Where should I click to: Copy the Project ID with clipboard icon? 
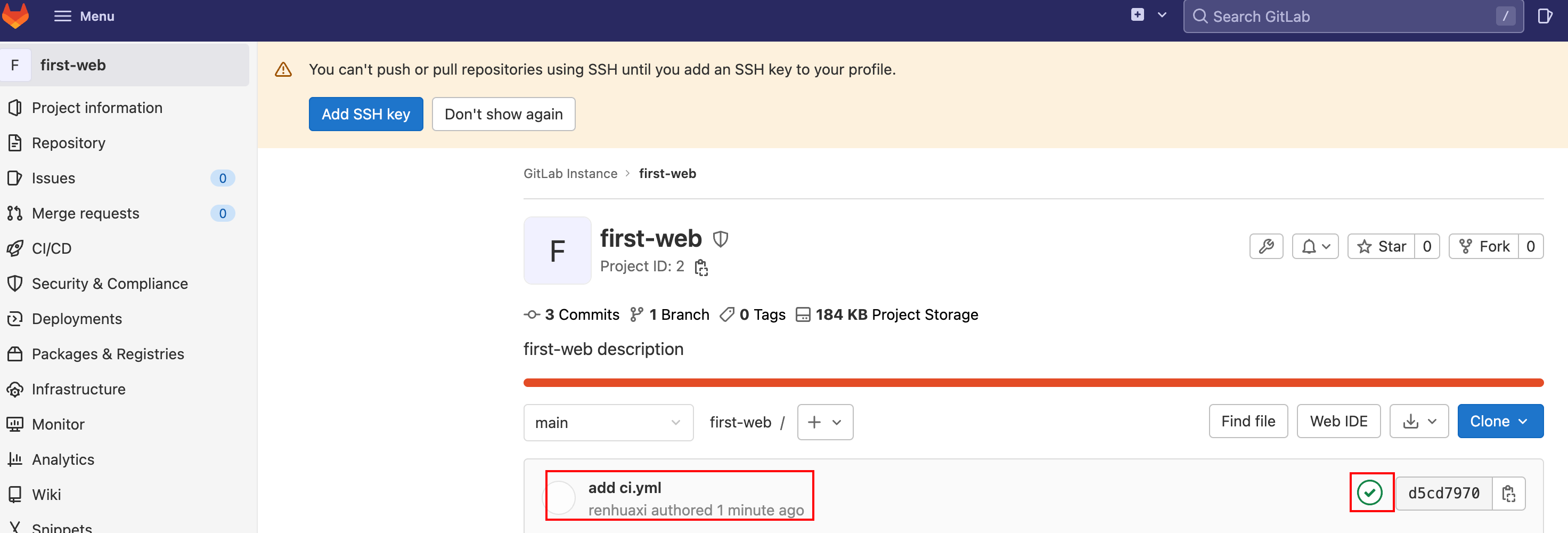(701, 268)
